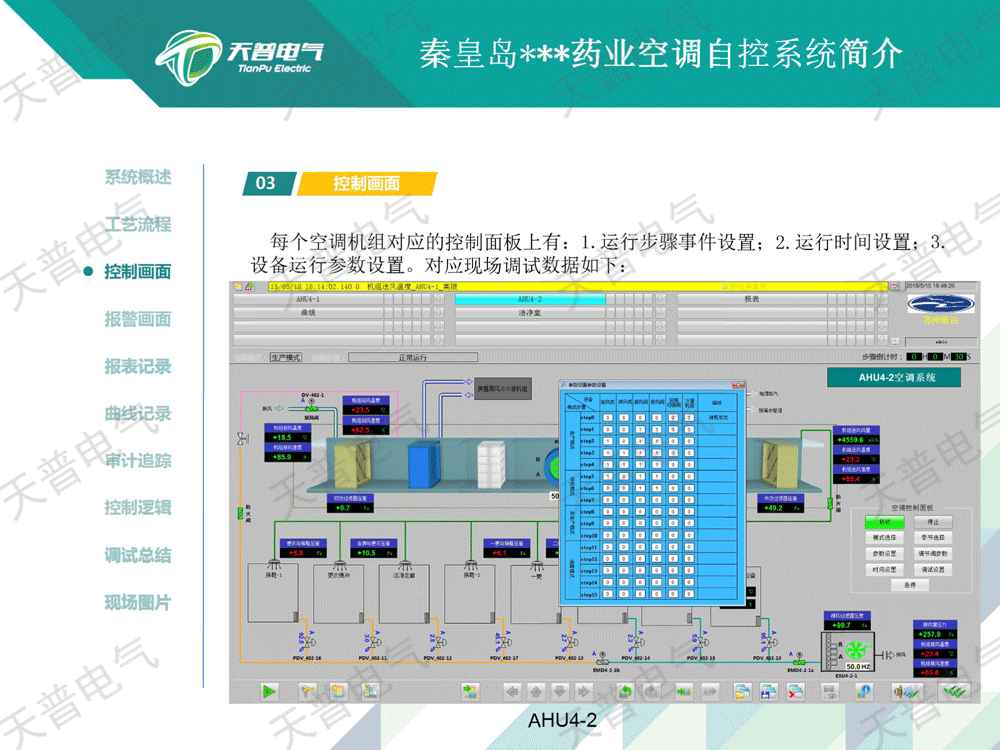Toggle last checkbox in step3 row of parameter dialog
This screenshot has width=1000, height=750.
[x=689, y=453]
